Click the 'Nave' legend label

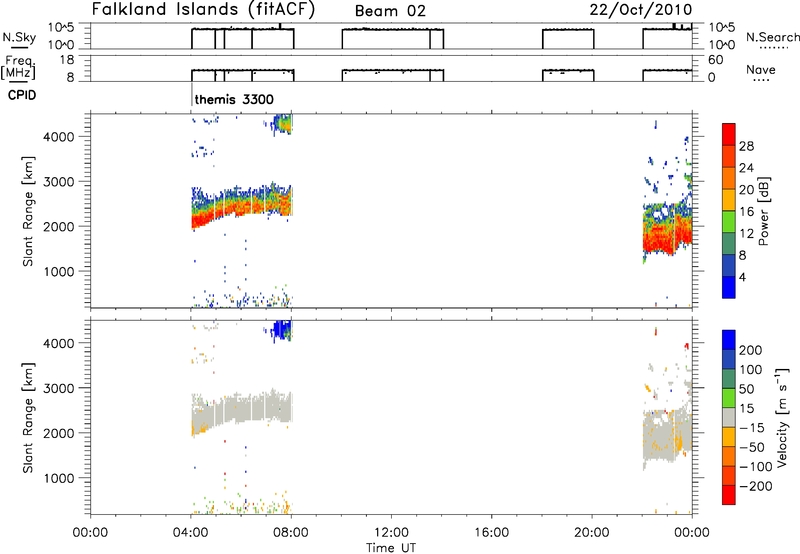(761, 70)
